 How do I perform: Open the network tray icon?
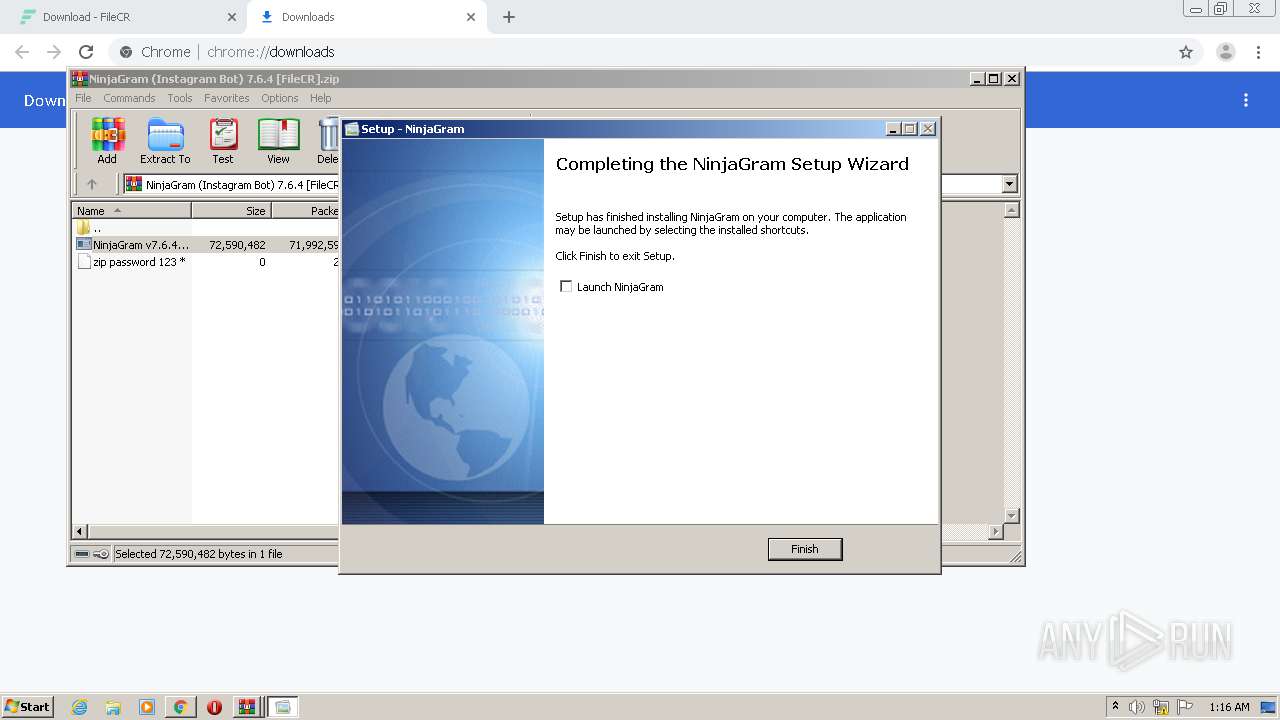(x=1161, y=707)
